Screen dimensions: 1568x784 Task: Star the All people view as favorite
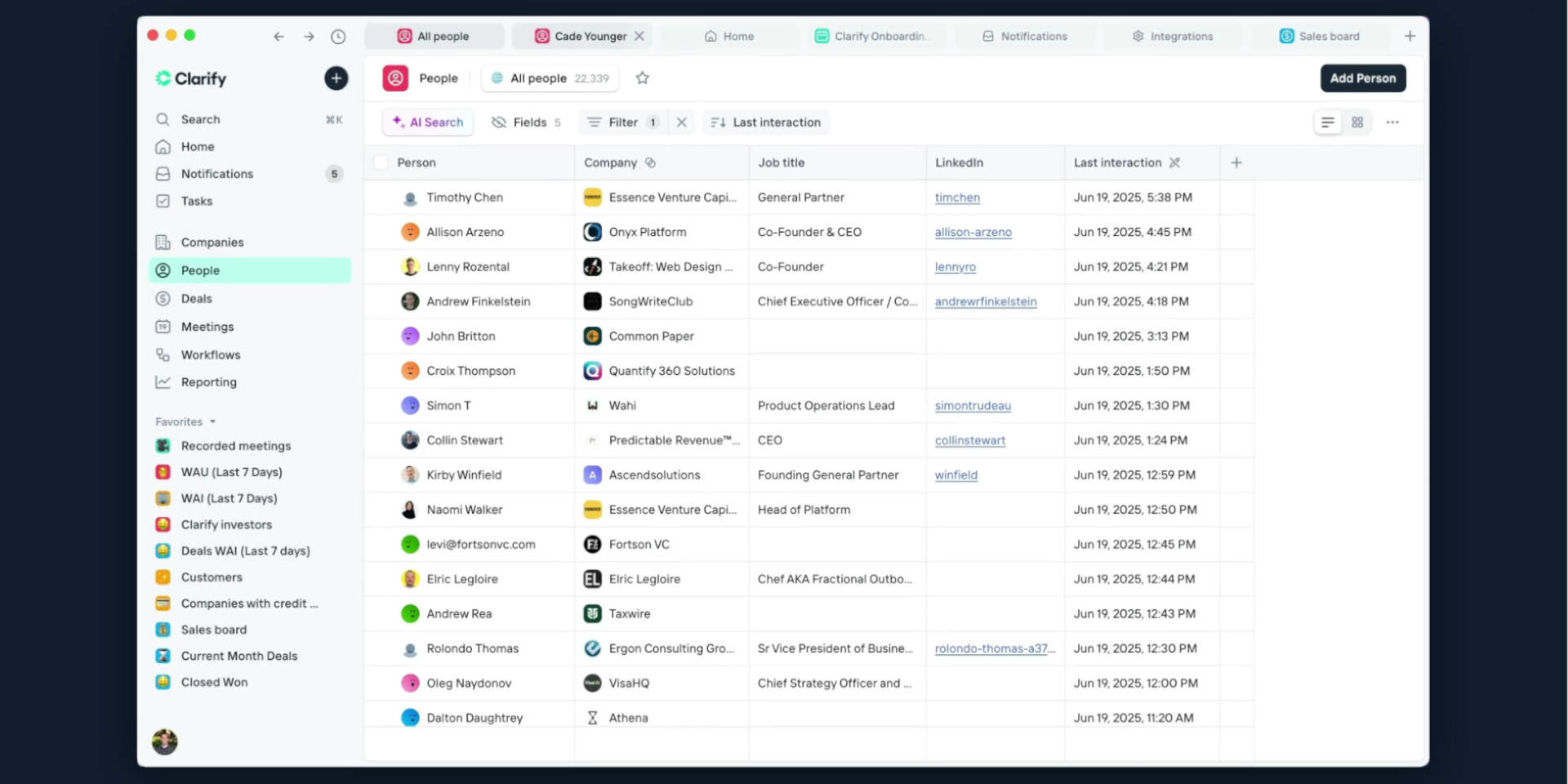click(643, 78)
